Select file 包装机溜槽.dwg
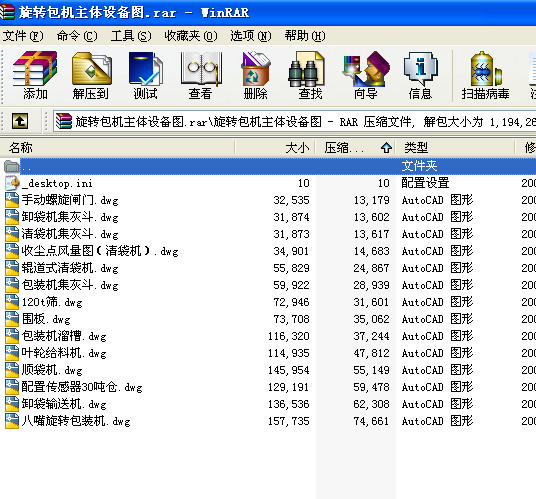 (64, 336)
